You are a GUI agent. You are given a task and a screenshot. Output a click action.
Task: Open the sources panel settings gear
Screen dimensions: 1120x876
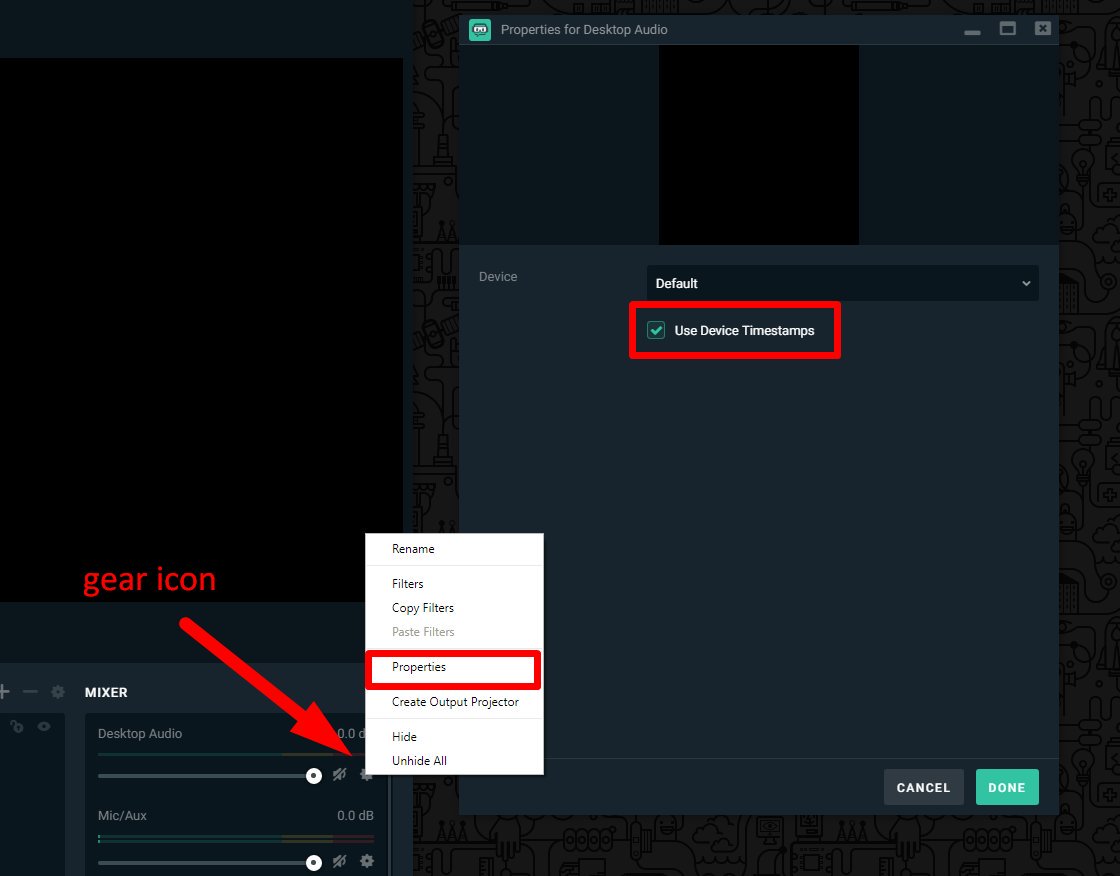57,691
